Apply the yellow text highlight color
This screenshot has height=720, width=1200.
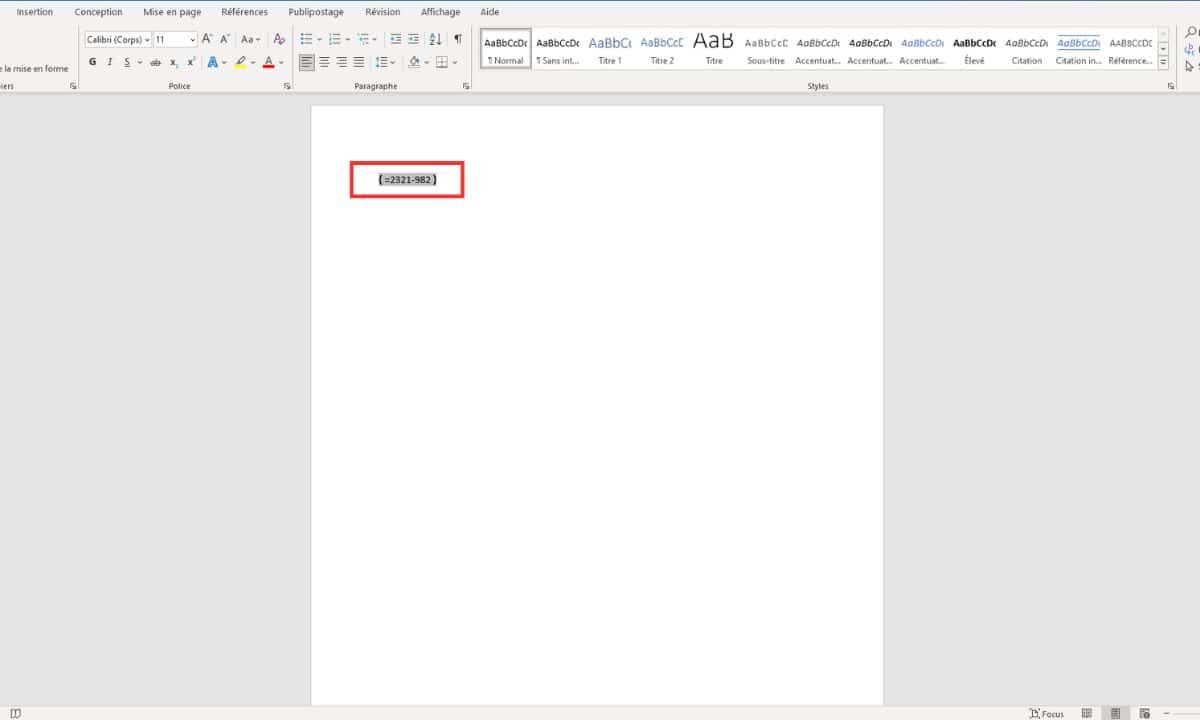click(x=240, y=62)
